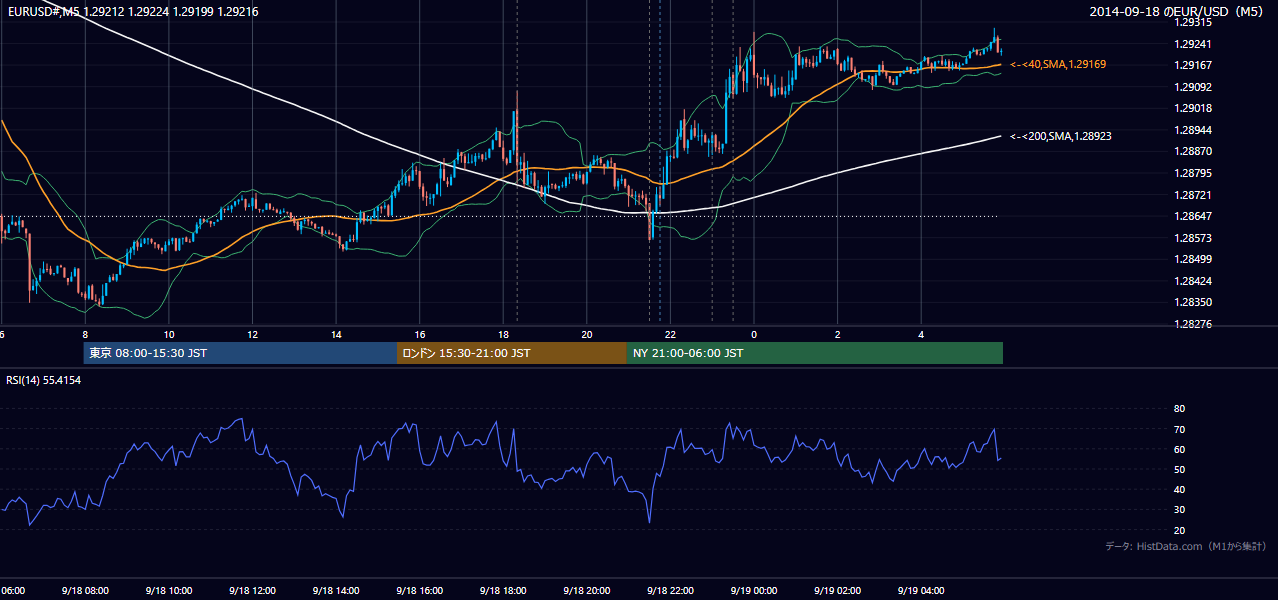
Task: Click the EURUSD#,M5 price header text
Action: pyautogui.click(x=132, y=12)
